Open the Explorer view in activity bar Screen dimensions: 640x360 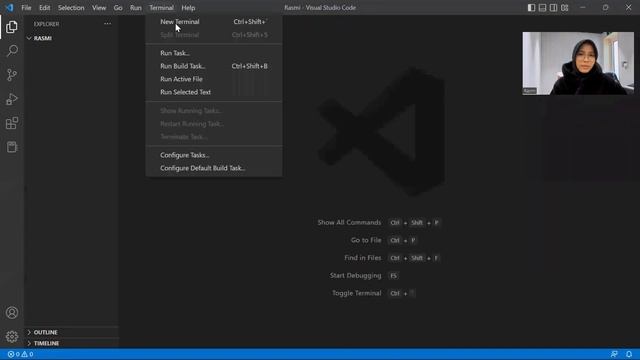(12, 27)
